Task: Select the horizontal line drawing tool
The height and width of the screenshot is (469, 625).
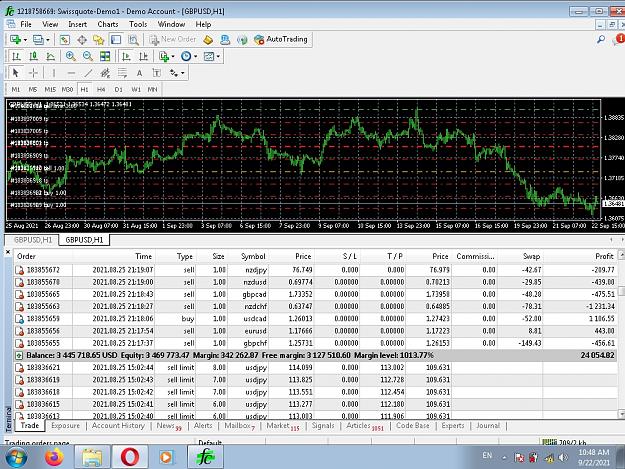Action: pos(71,73)
